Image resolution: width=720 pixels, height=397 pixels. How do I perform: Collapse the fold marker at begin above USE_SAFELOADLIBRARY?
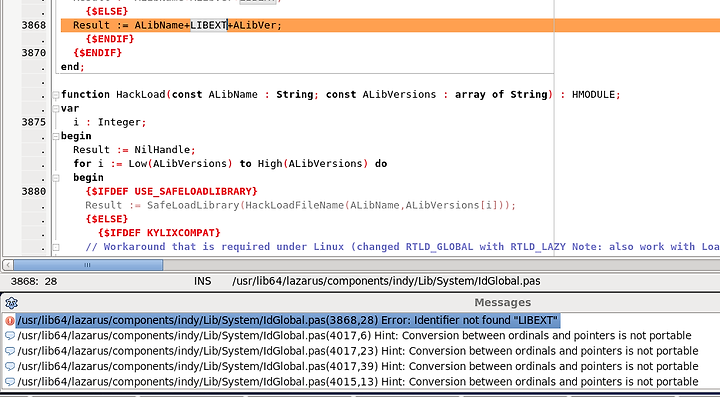point(56,178)
